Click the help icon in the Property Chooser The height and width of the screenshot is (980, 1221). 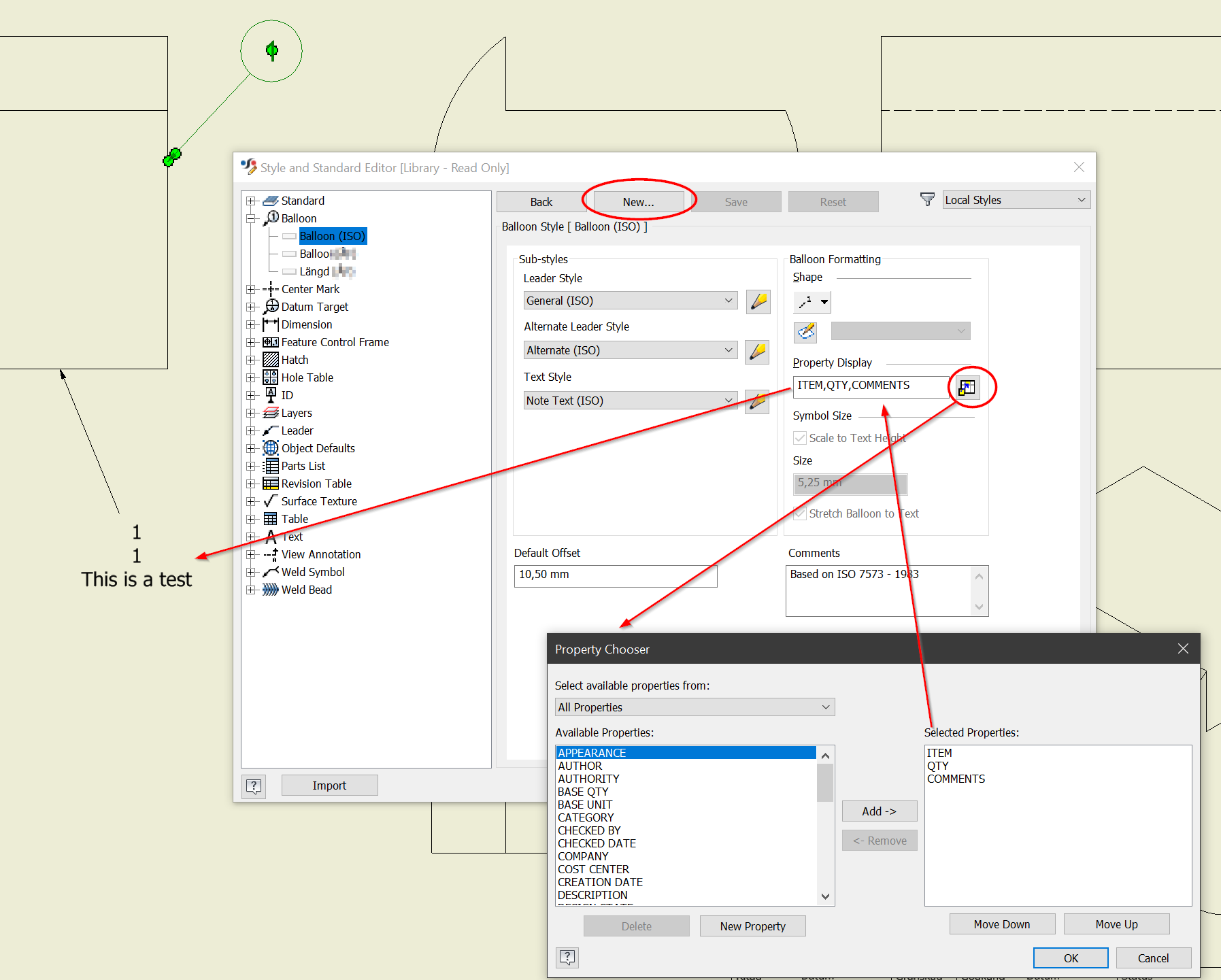(567, 957)
